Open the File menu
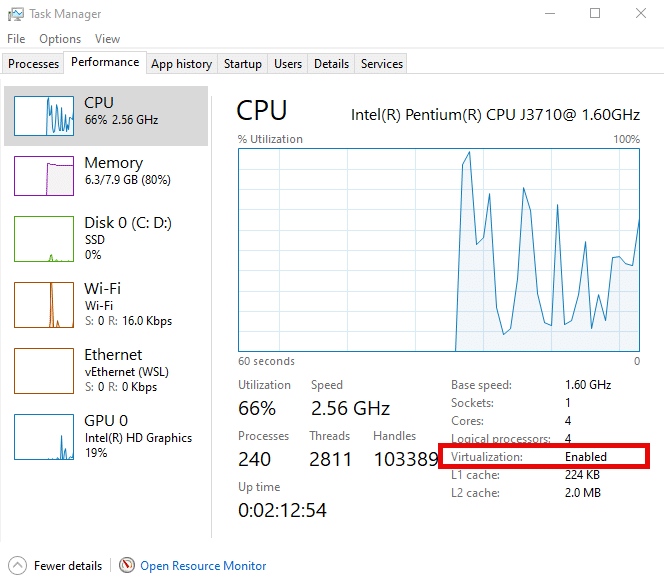This screenshot has height=588, width=664. pos(16,39)
